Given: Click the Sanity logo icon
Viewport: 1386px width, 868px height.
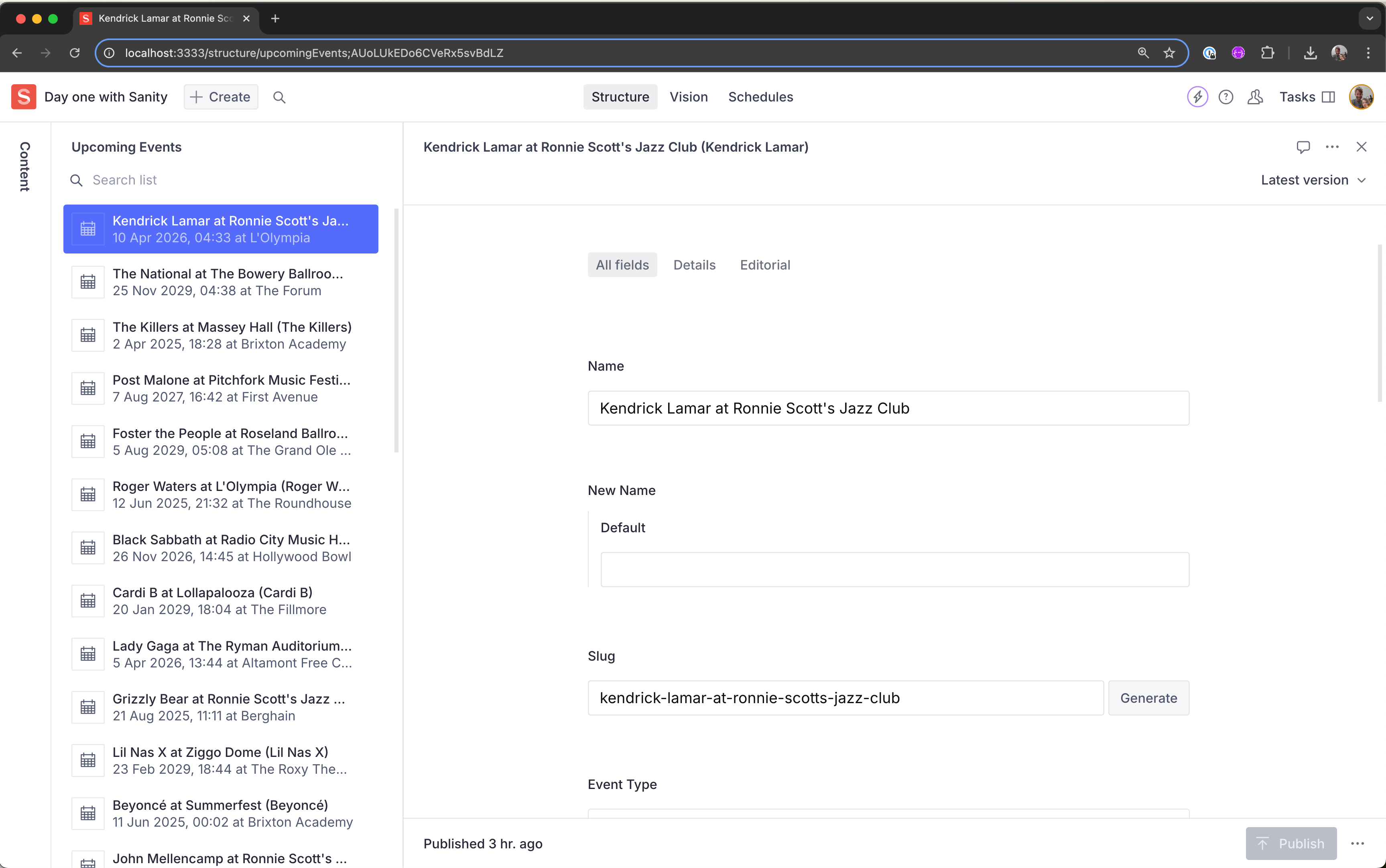Looking at the screenshot, I should (24, 97).
